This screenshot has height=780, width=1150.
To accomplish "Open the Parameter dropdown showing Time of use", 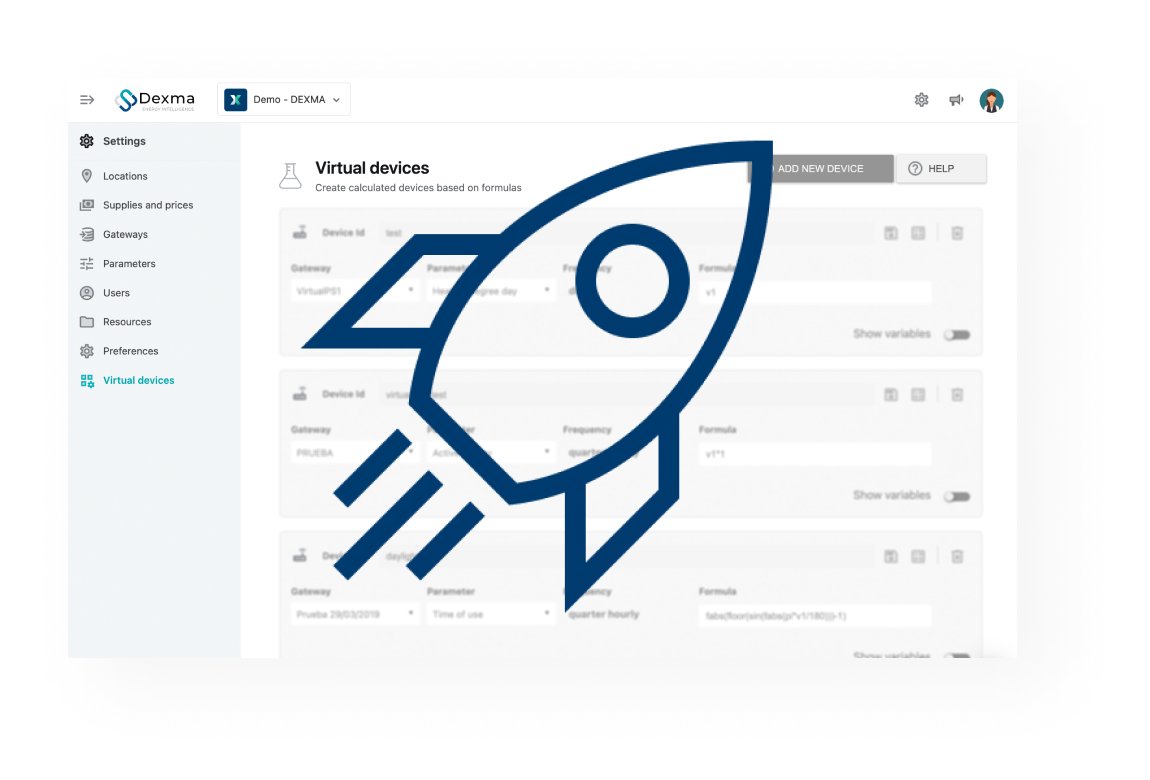I will point(490,614).
